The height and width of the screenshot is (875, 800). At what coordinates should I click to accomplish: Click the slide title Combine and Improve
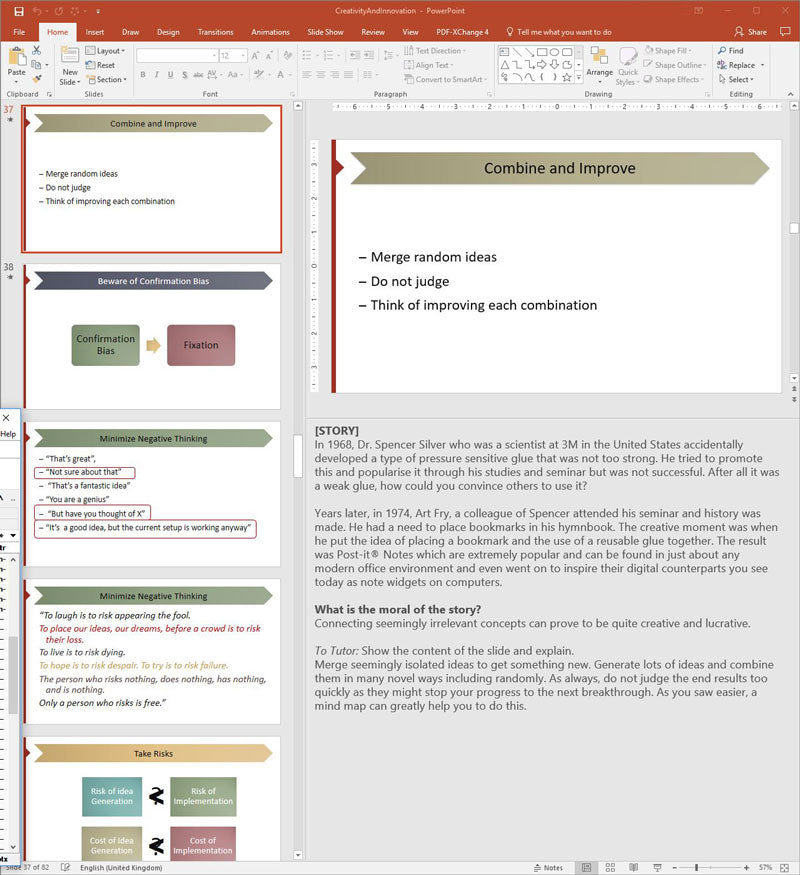coord(560,168)
